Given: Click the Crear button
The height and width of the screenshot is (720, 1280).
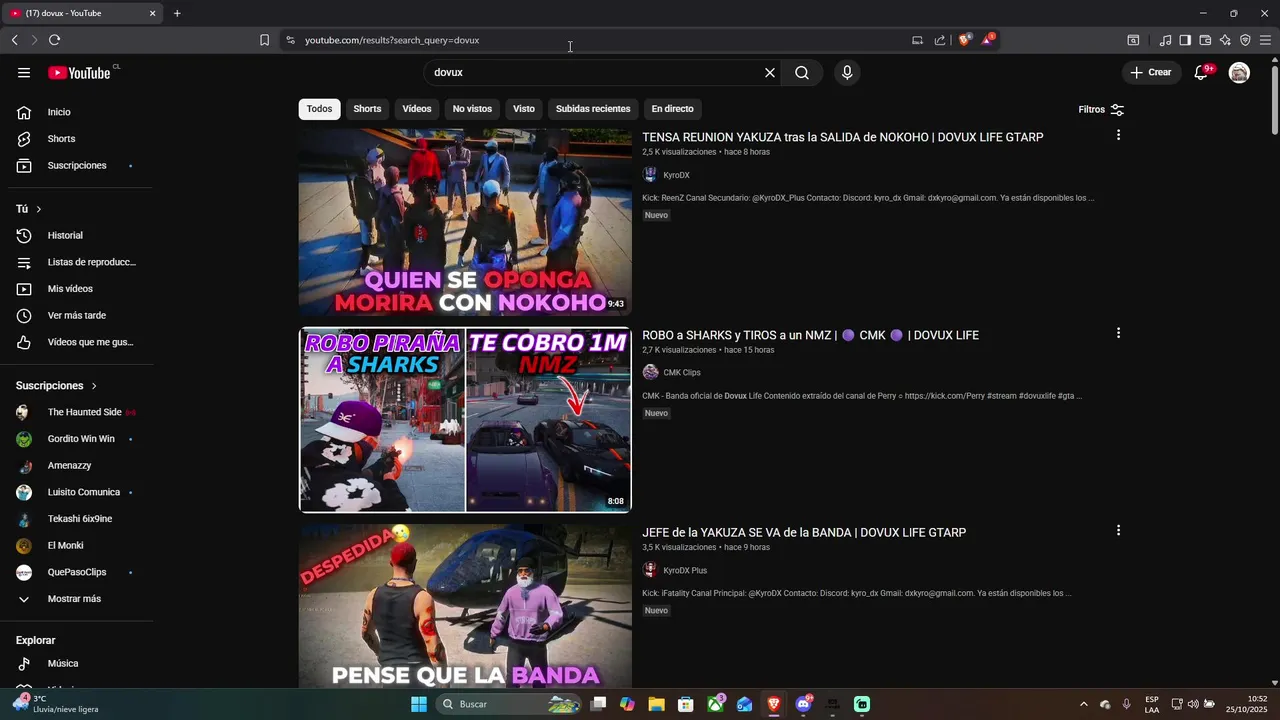Looking at the screenshot, I should [x=1151, y=72].
